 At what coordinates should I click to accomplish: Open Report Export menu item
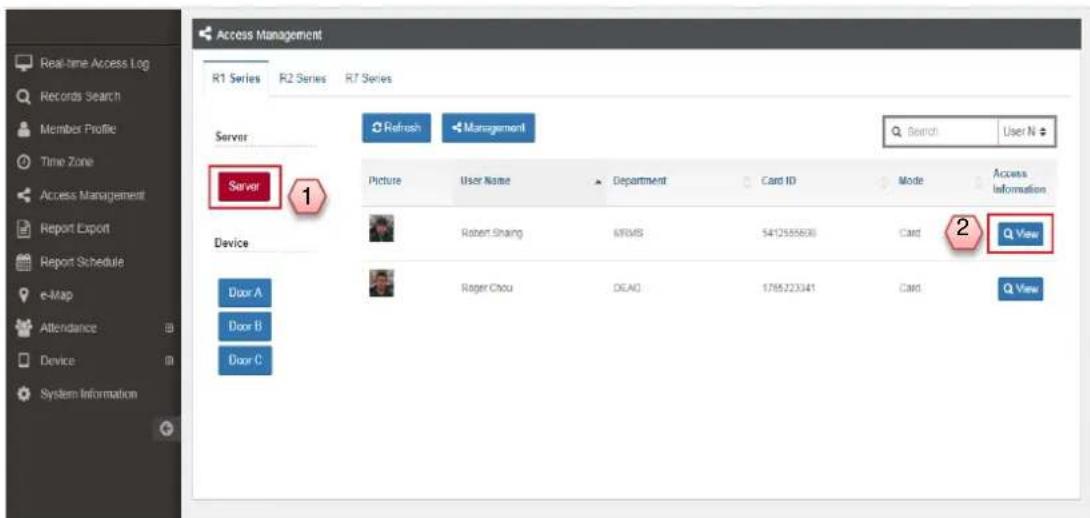pyautogui.click(x=74, y=228)
